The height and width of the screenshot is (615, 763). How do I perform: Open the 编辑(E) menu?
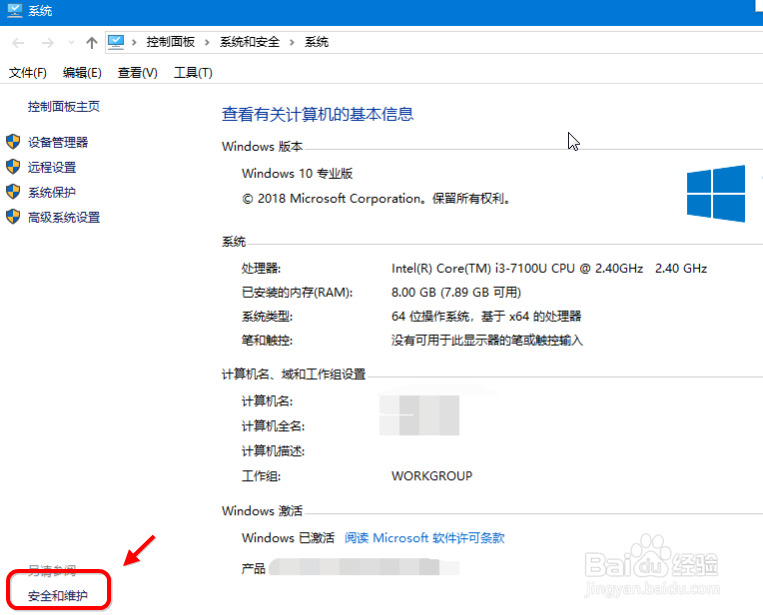pyautogui.click(x=82, y=73)
